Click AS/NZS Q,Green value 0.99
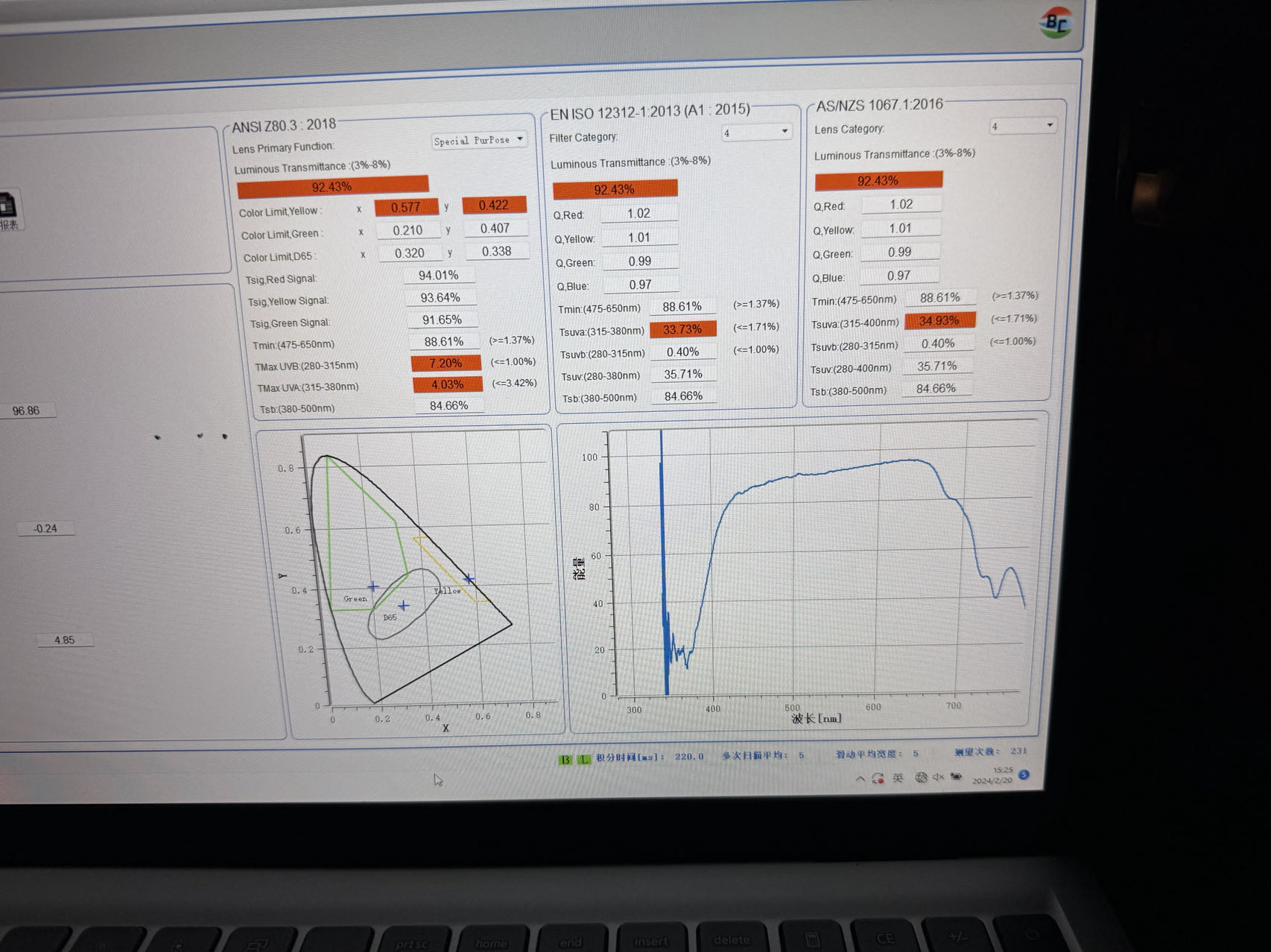Image resolution: width=1271 pixels, height=952 pixels. pos(900,252)
